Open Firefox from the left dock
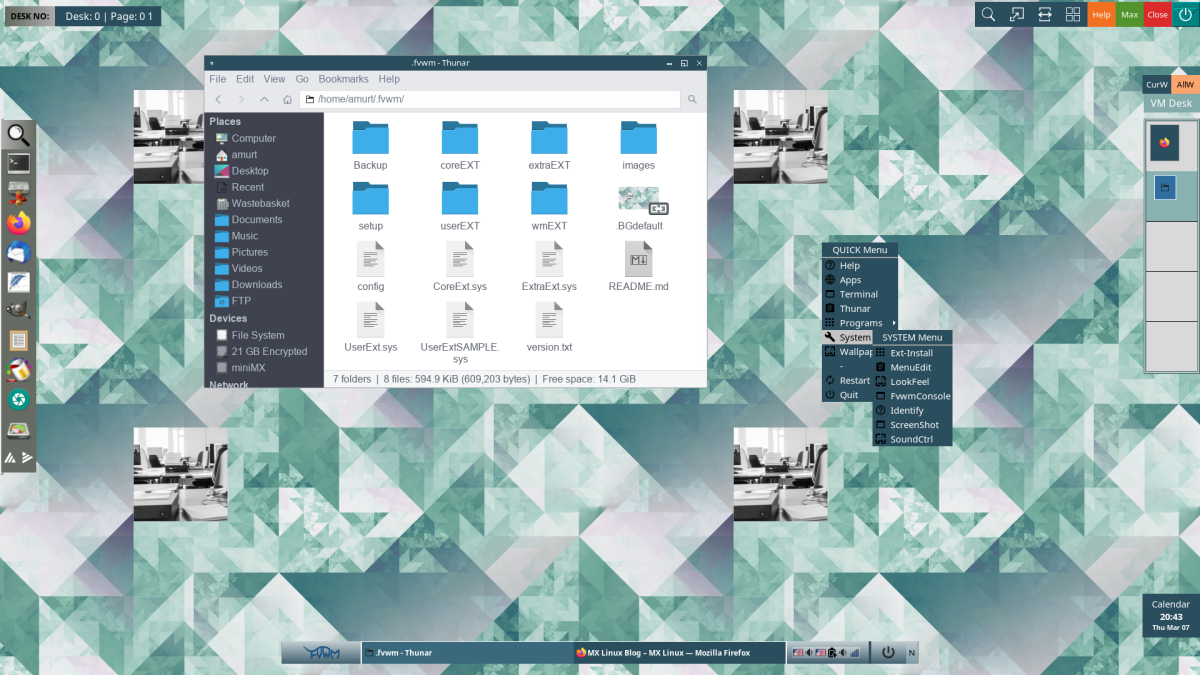The height and width of the screenshot is (675, 1200). (19, 222)
